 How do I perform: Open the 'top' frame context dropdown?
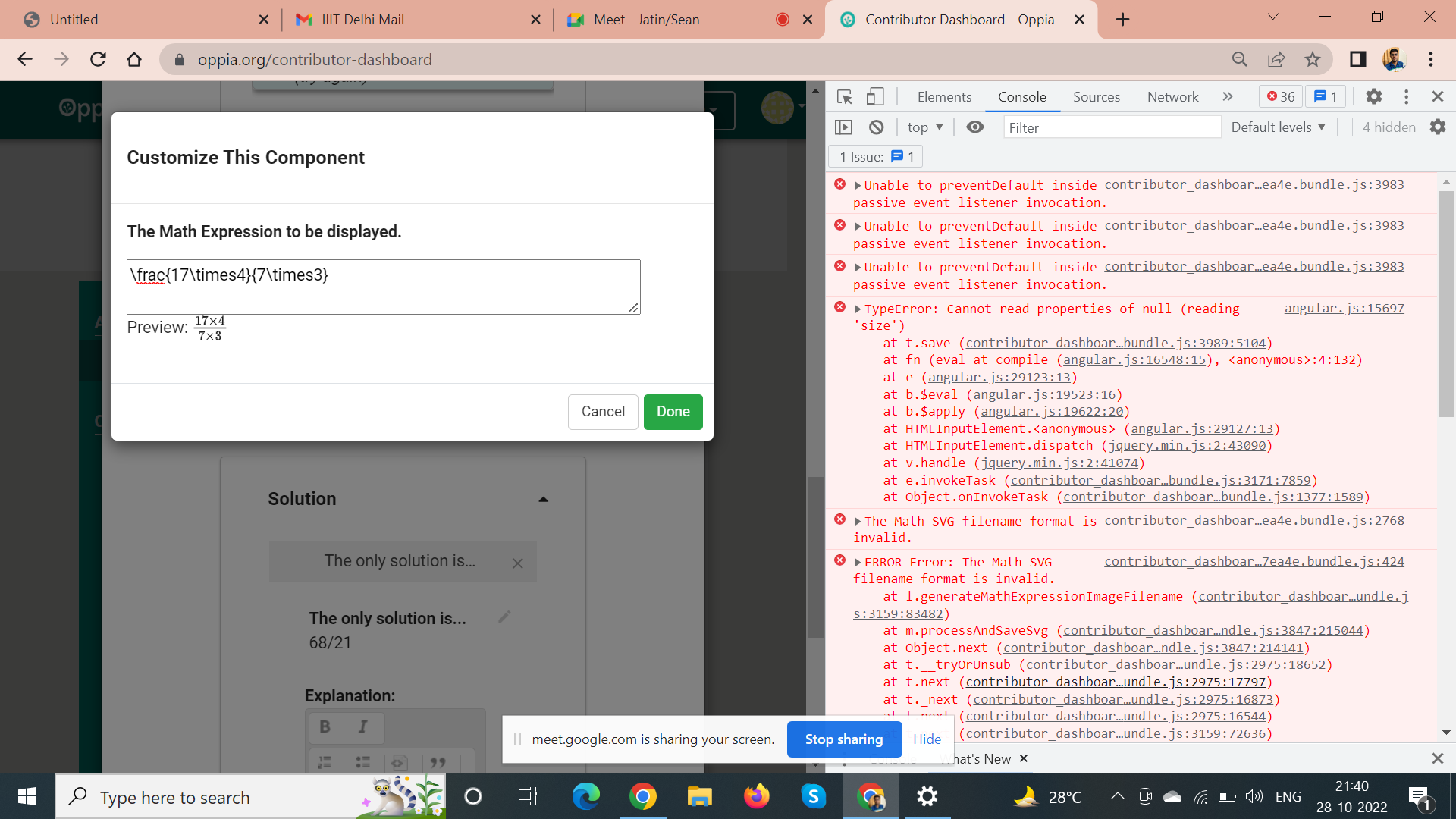pos(924,127)
